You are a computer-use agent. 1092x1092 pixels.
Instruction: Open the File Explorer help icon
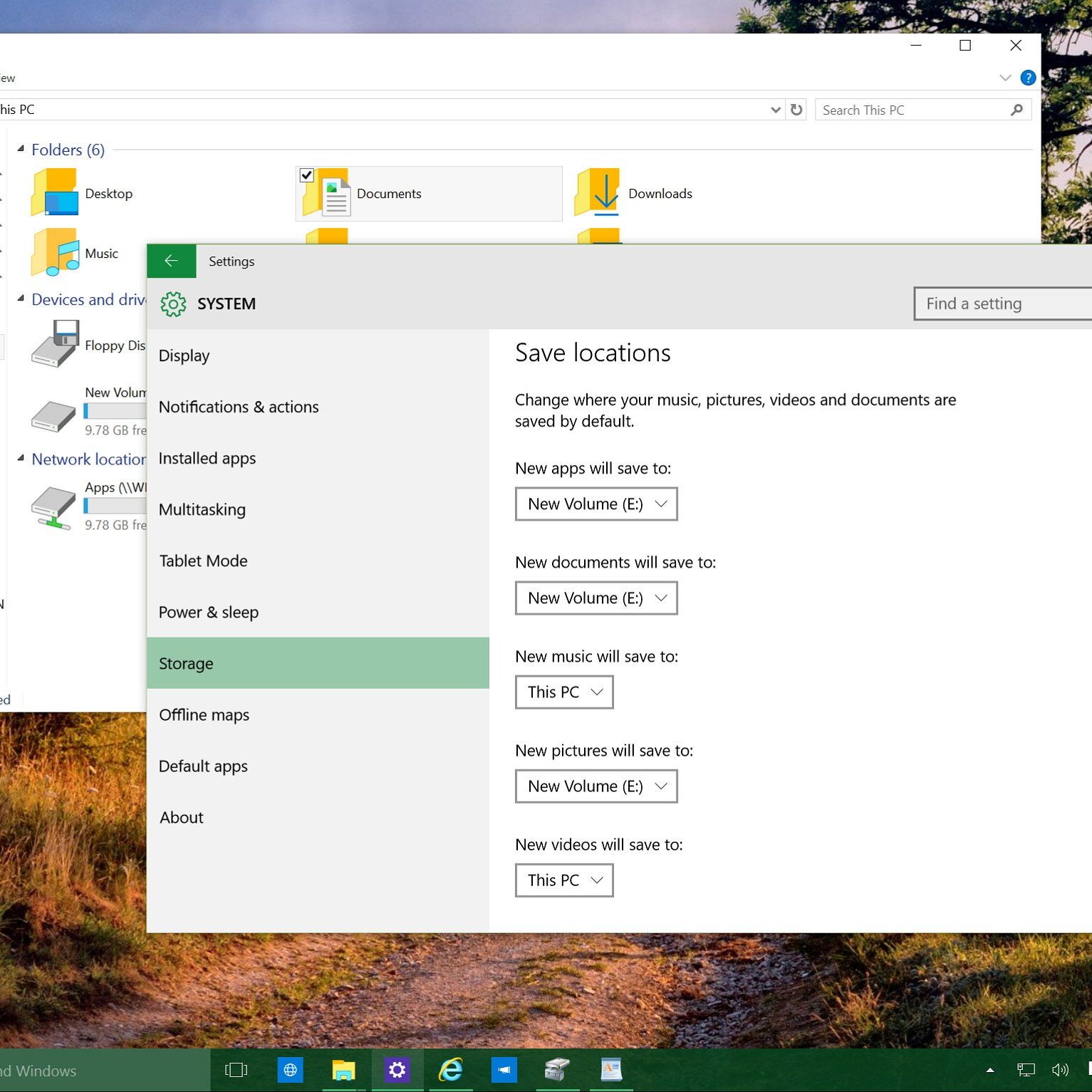tap(1027, 78)
